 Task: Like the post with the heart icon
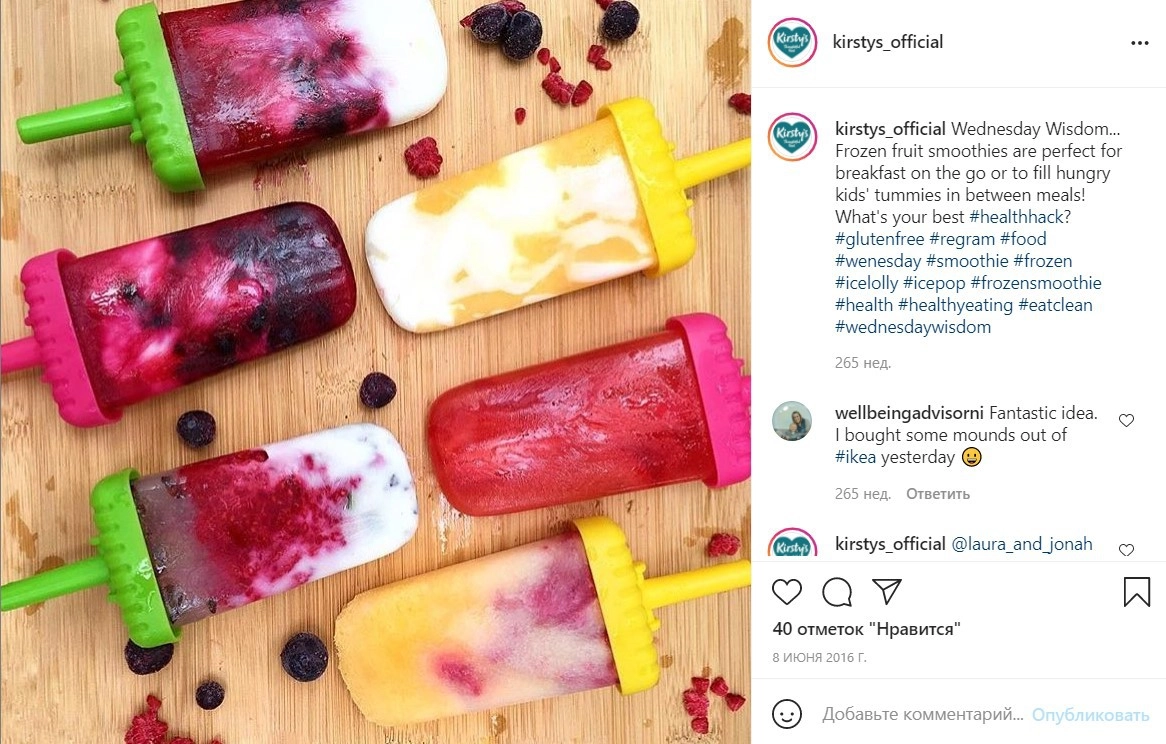pos(787,592)
